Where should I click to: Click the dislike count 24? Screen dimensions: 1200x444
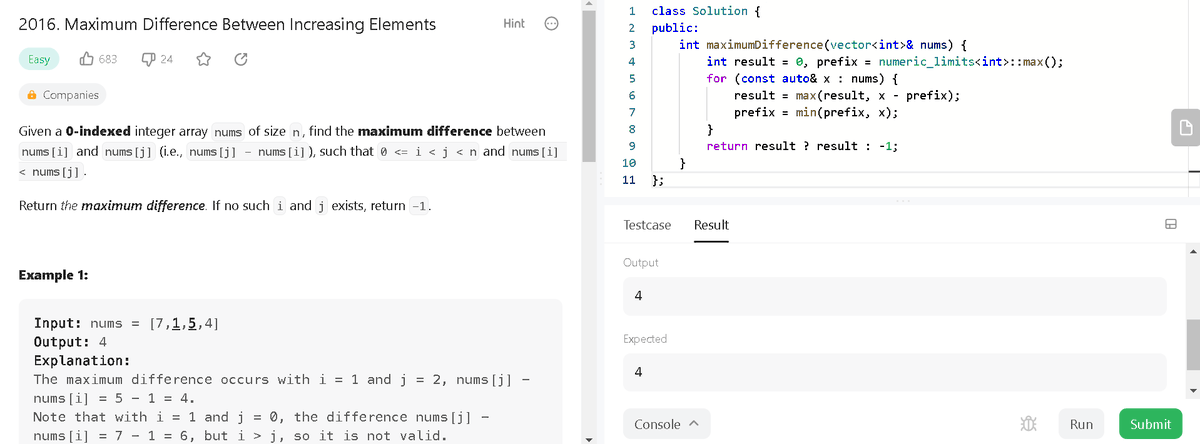[166, 60]
